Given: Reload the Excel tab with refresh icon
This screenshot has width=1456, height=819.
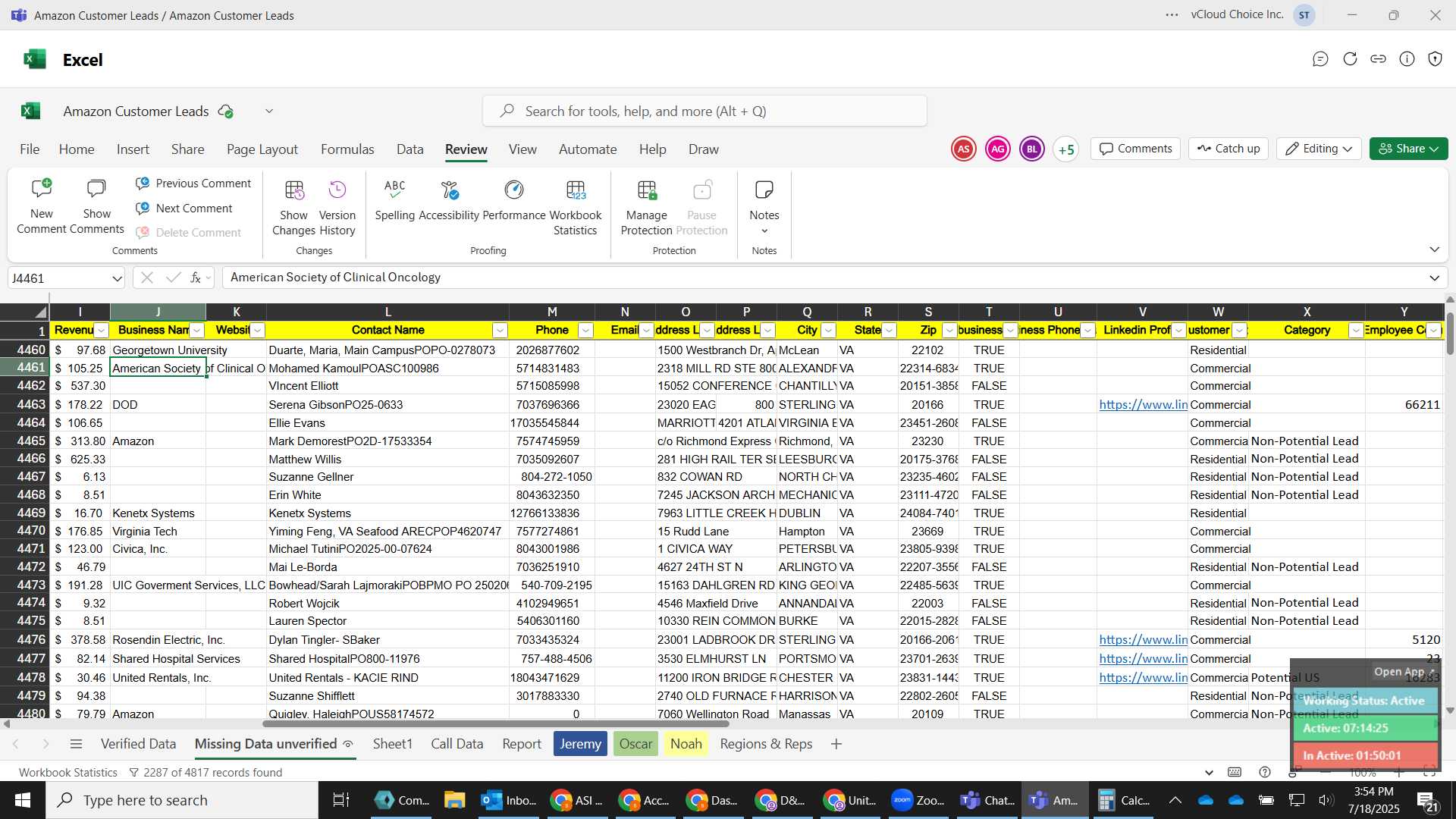Looking at the screenshot, I should point(1350,59).
